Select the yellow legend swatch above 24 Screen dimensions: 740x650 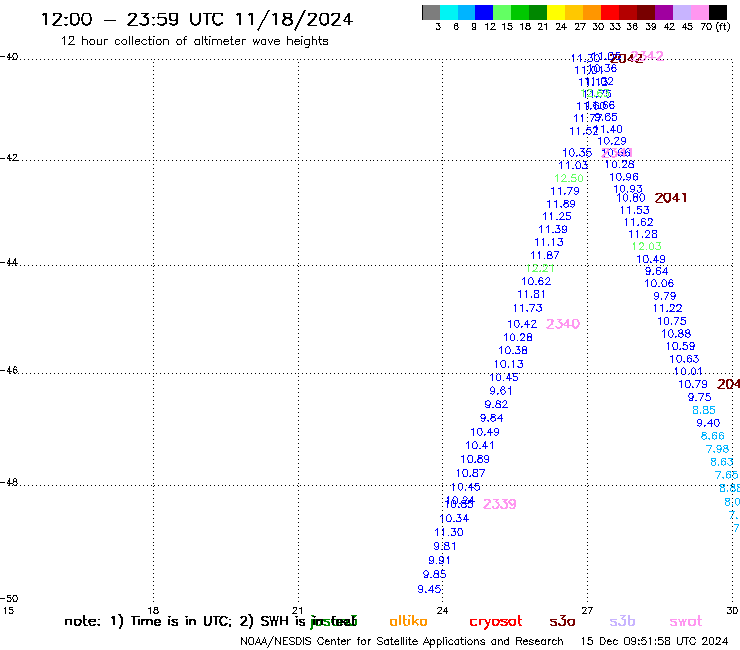(556, 12)
